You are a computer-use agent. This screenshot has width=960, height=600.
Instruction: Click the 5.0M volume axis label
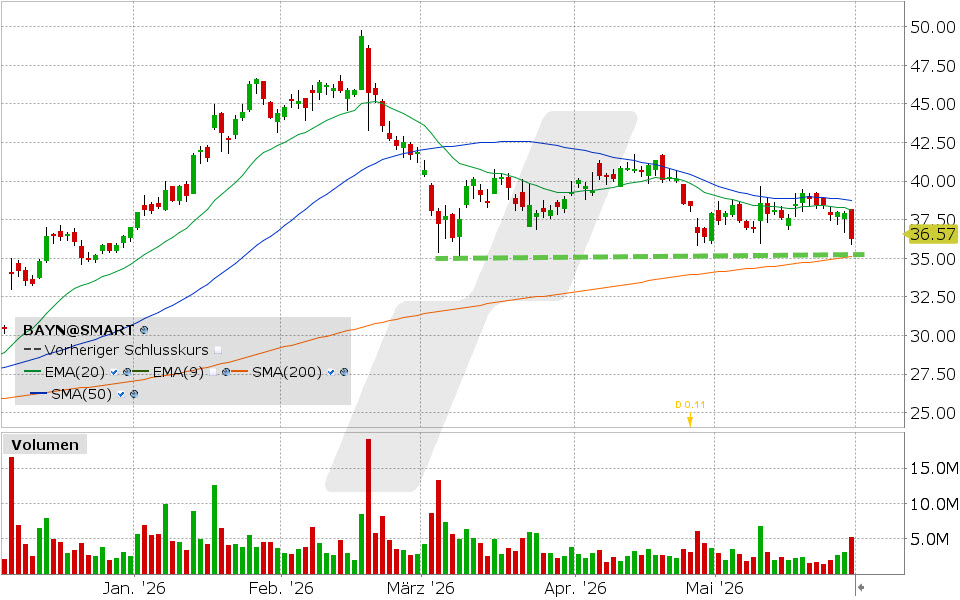[x=929, y=539]
